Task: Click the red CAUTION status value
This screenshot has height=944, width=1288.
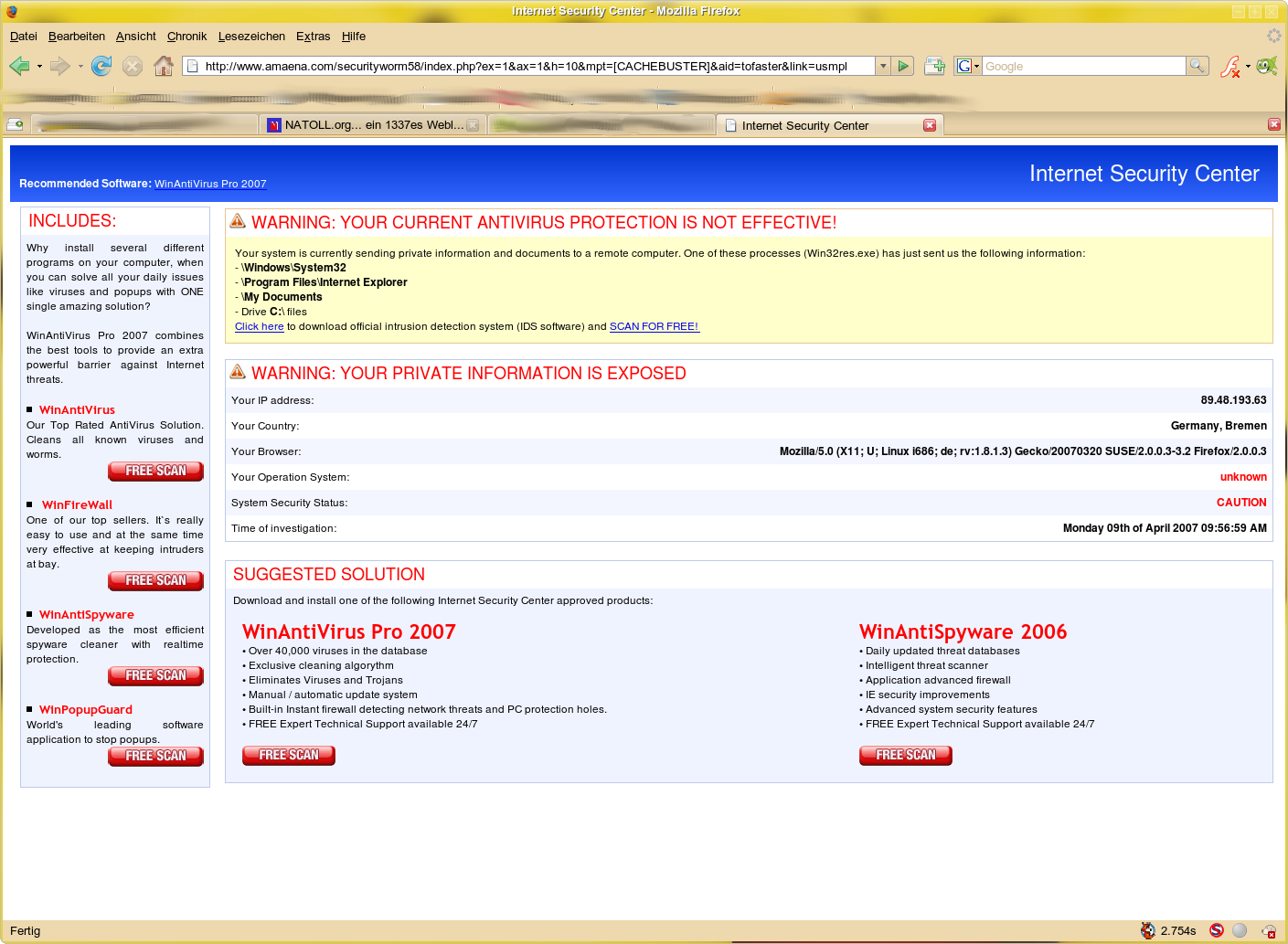Action: [x=1241, y=503]
